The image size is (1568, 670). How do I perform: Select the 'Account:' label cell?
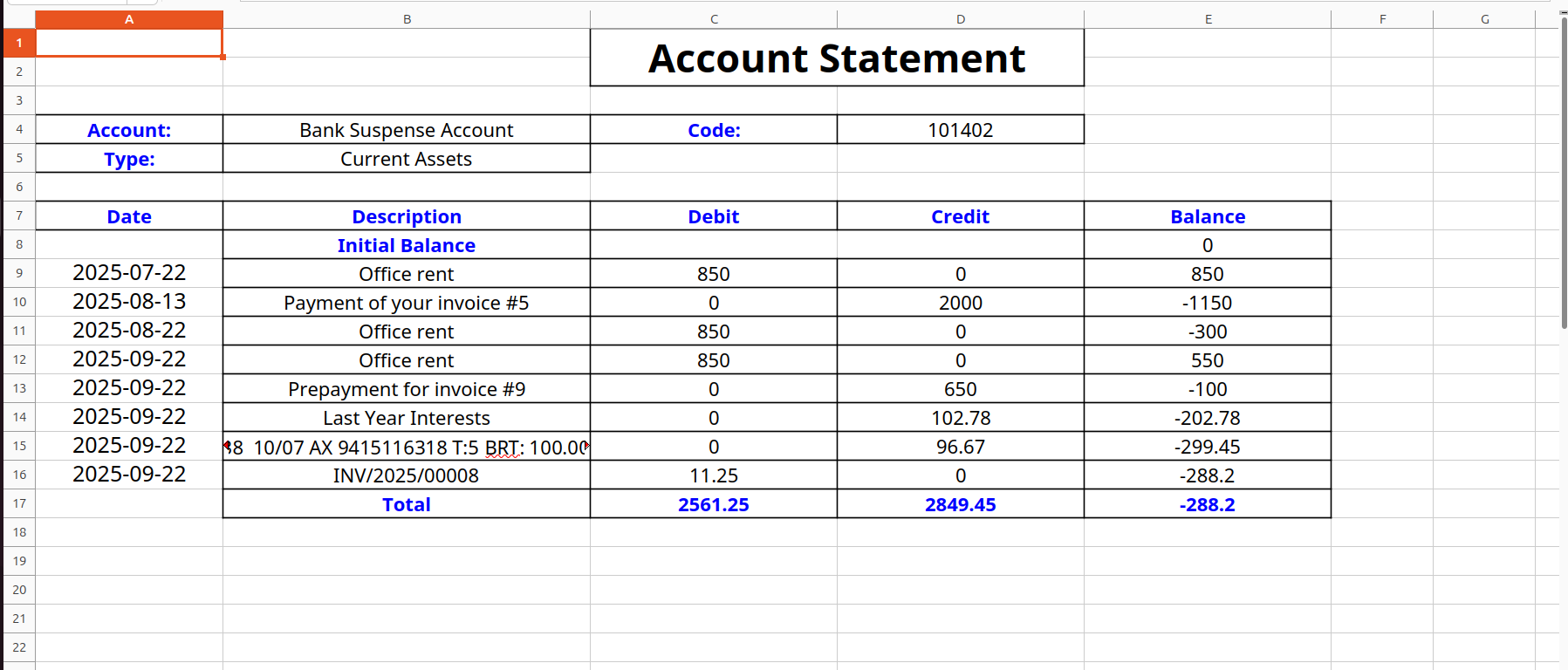129,129
